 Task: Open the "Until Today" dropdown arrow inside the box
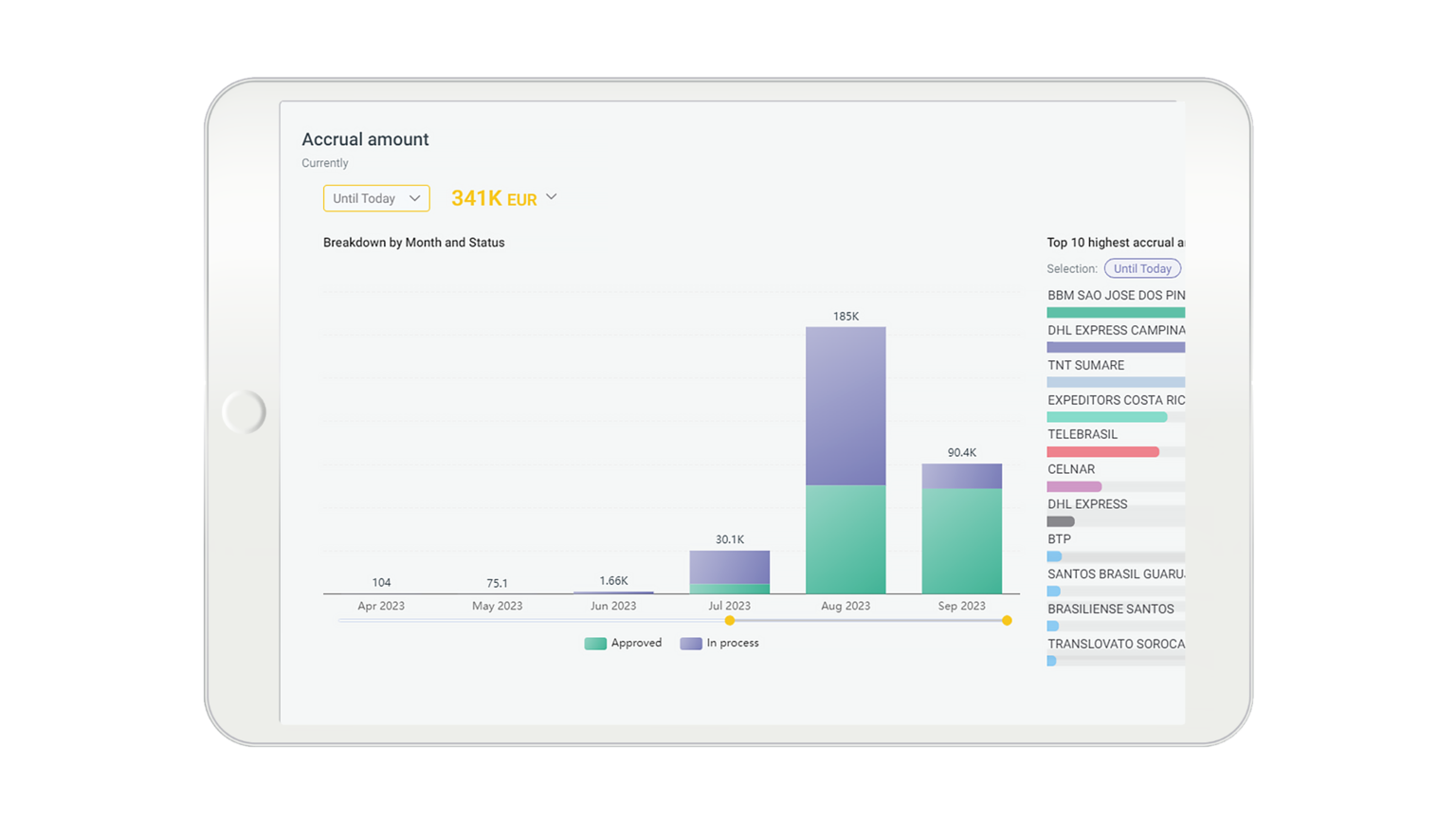point(415,198)
